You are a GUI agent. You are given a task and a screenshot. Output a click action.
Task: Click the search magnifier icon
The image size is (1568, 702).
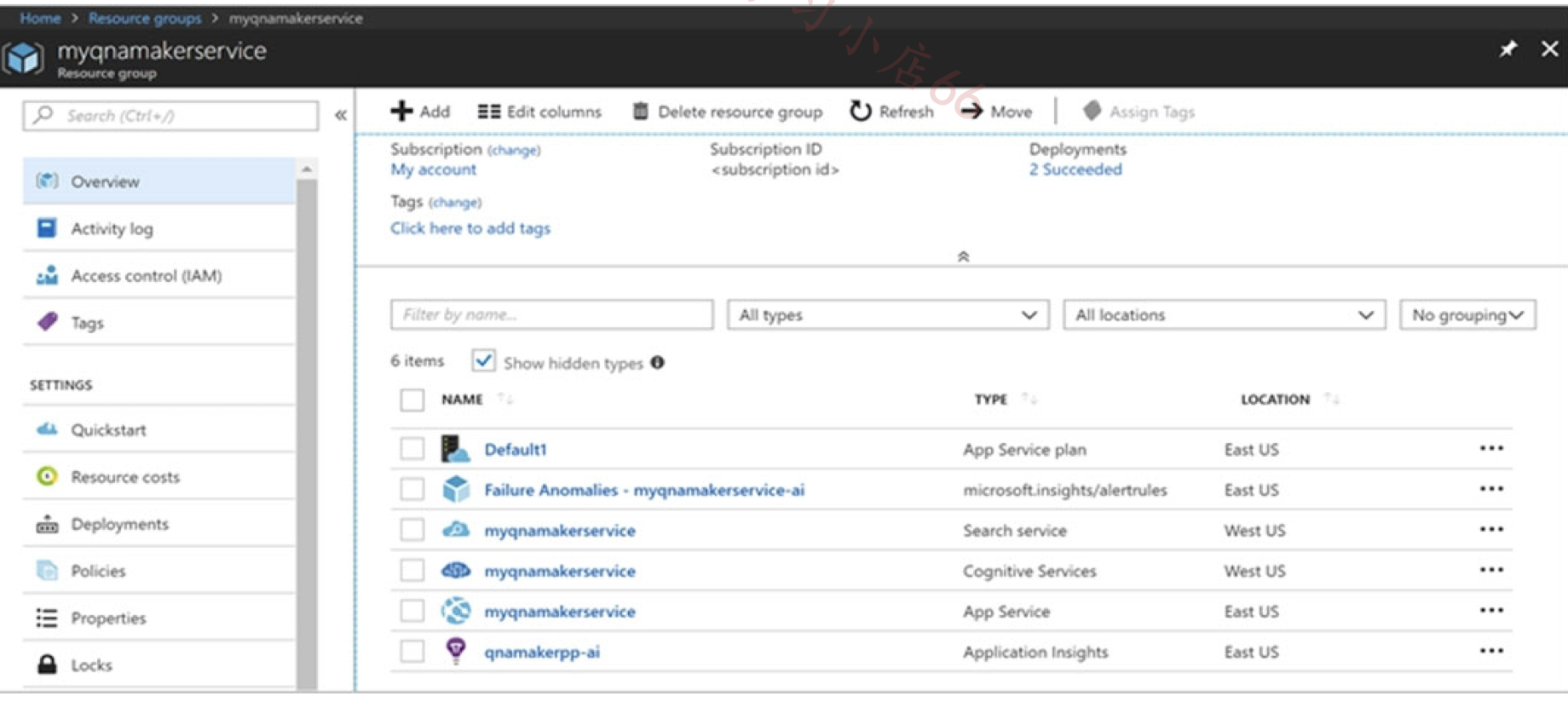(43, 115)
